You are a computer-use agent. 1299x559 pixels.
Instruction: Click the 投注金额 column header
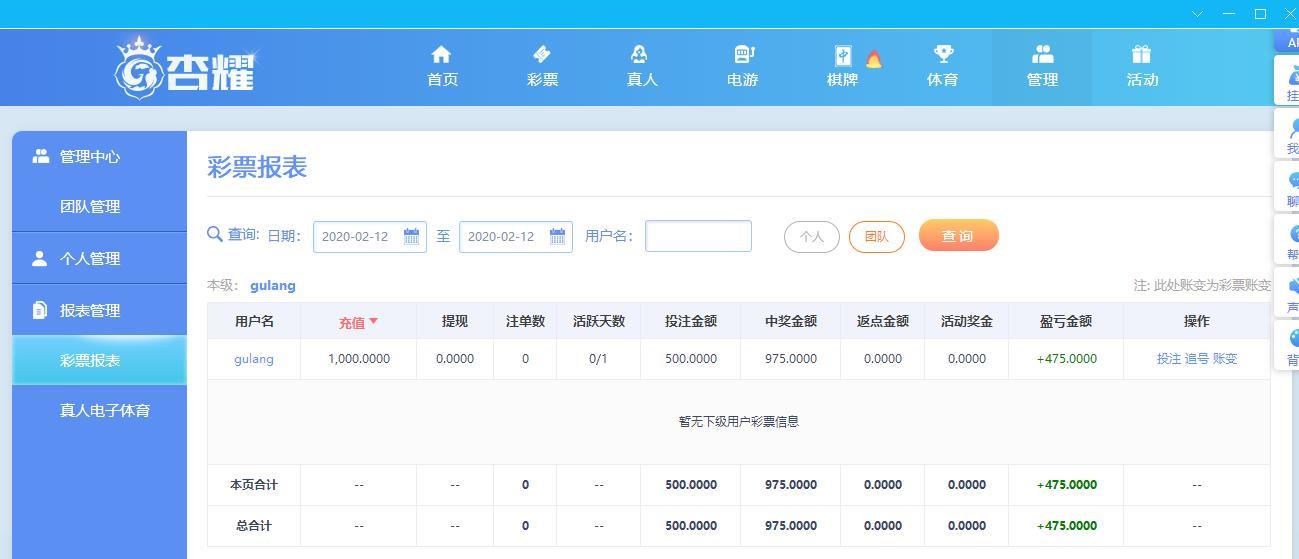(x=691, y=321)
